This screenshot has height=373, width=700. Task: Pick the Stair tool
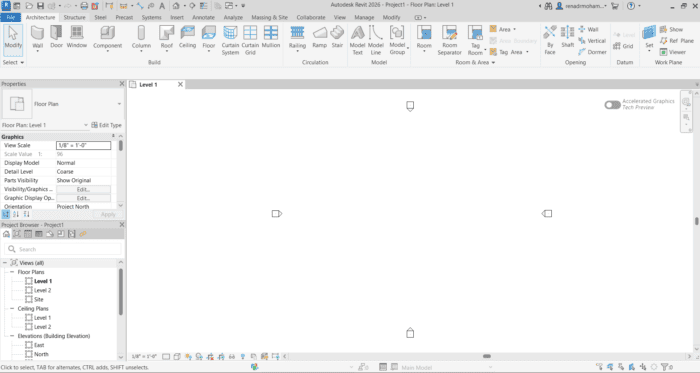(338, 37)
